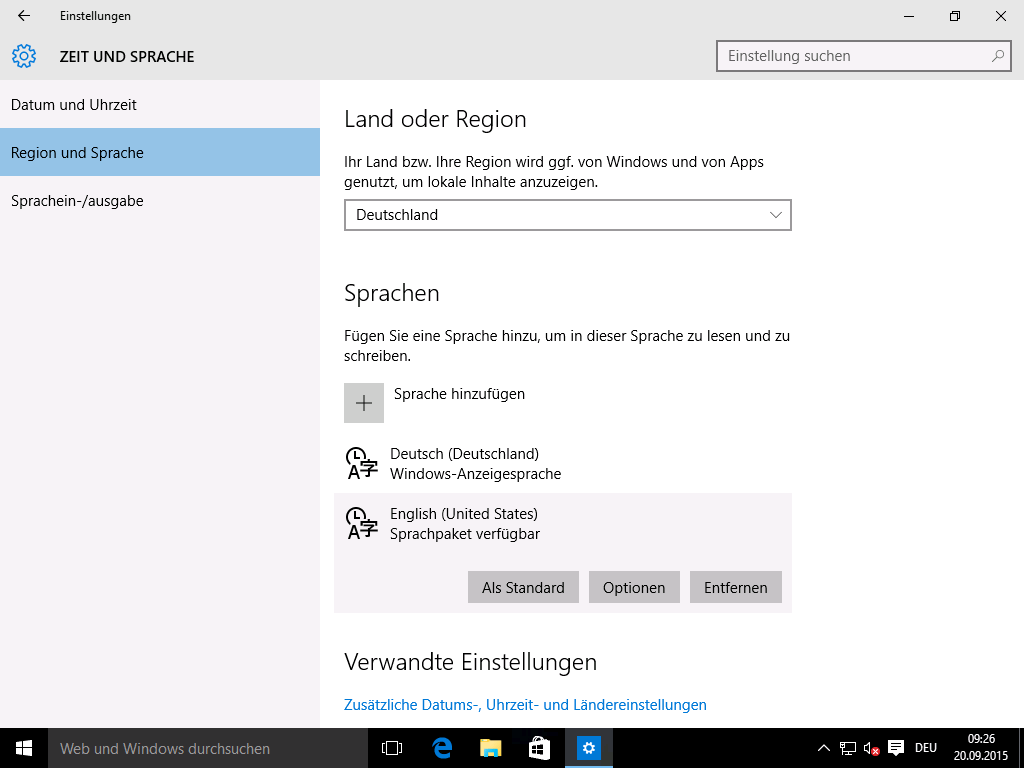Open Task View in the taskbar

392,748
